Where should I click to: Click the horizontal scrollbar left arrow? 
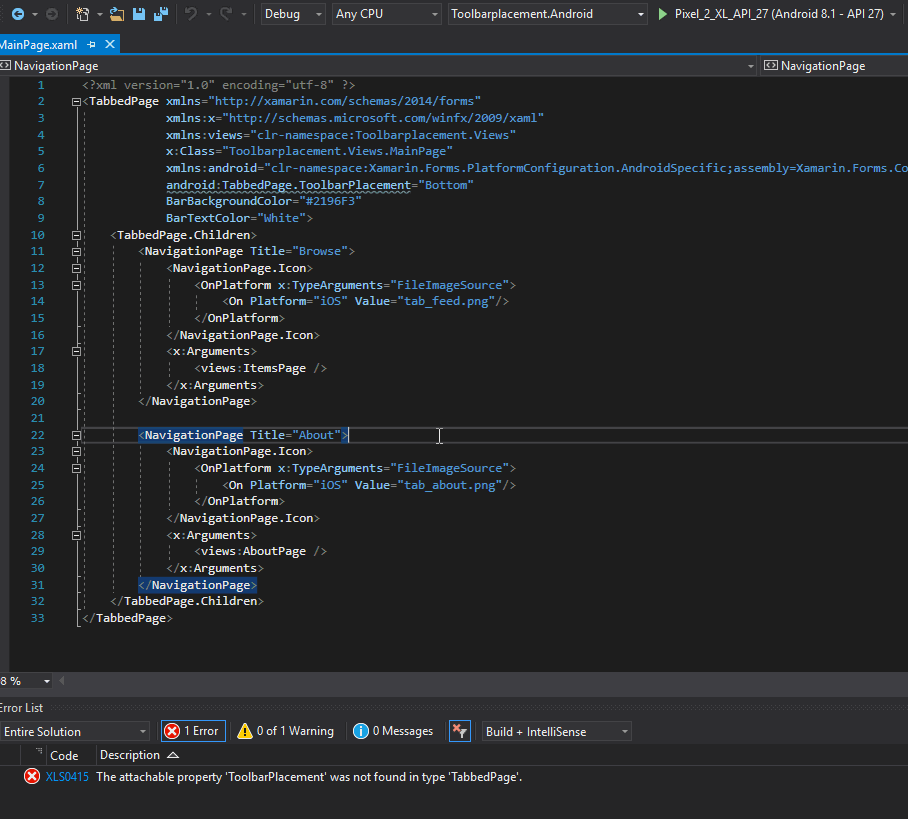(62, 681)
